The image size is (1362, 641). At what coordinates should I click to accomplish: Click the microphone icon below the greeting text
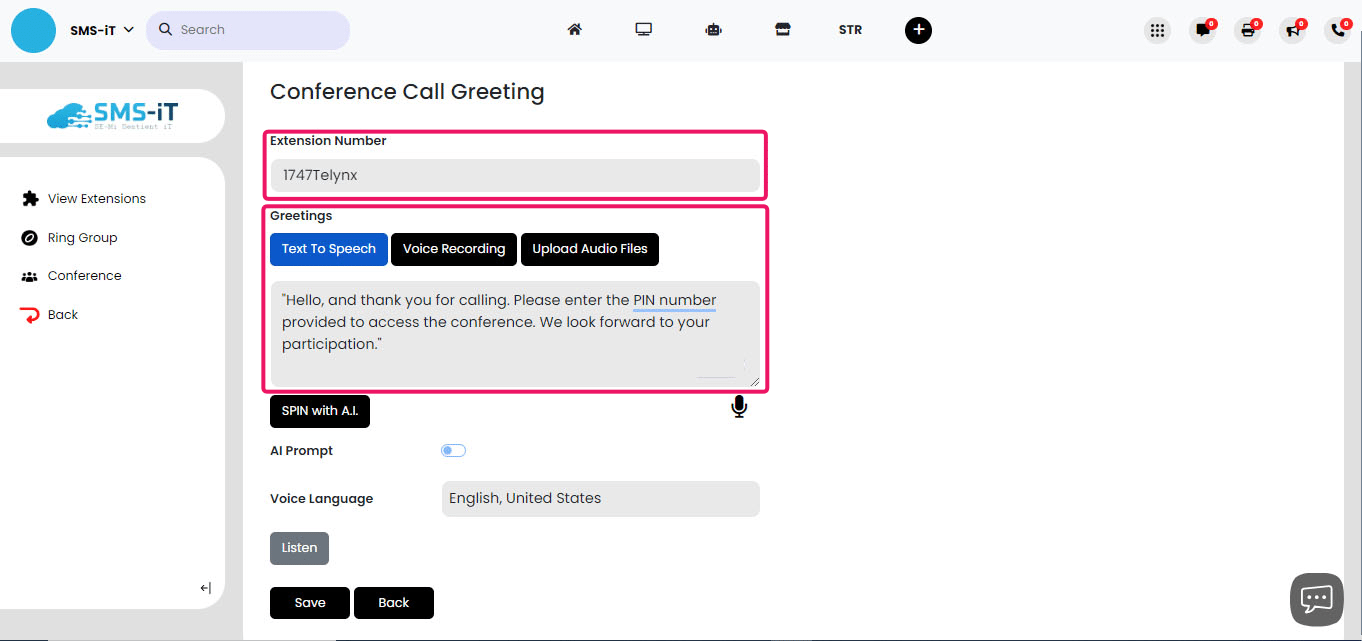(x=739, y=407)
